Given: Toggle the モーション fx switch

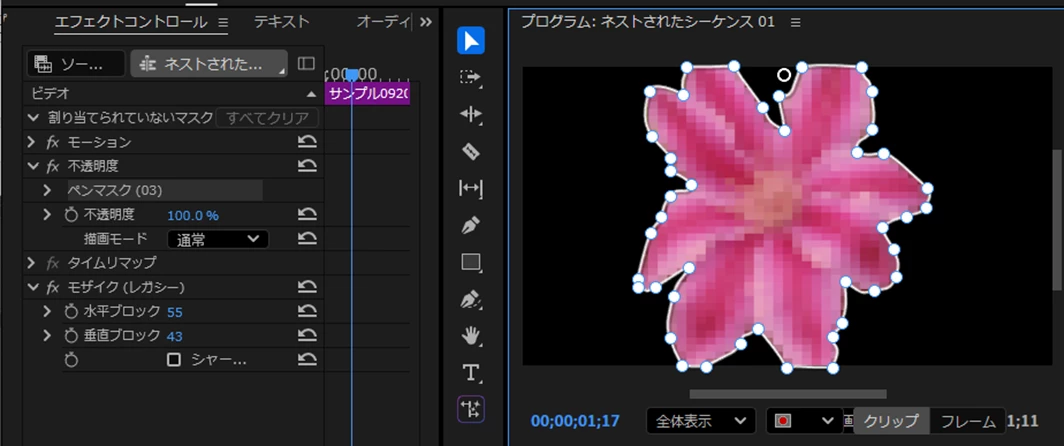Looking at the screenshot, I should 53,143.
